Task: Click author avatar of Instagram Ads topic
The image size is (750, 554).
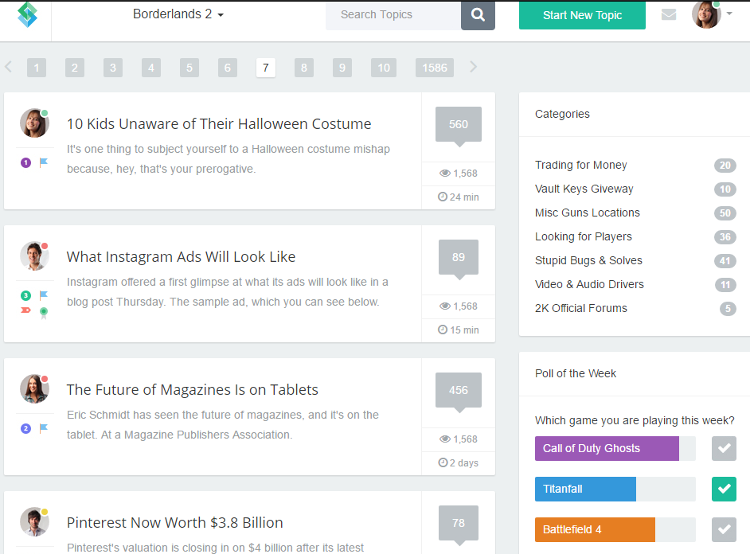Action: (34, 256)
